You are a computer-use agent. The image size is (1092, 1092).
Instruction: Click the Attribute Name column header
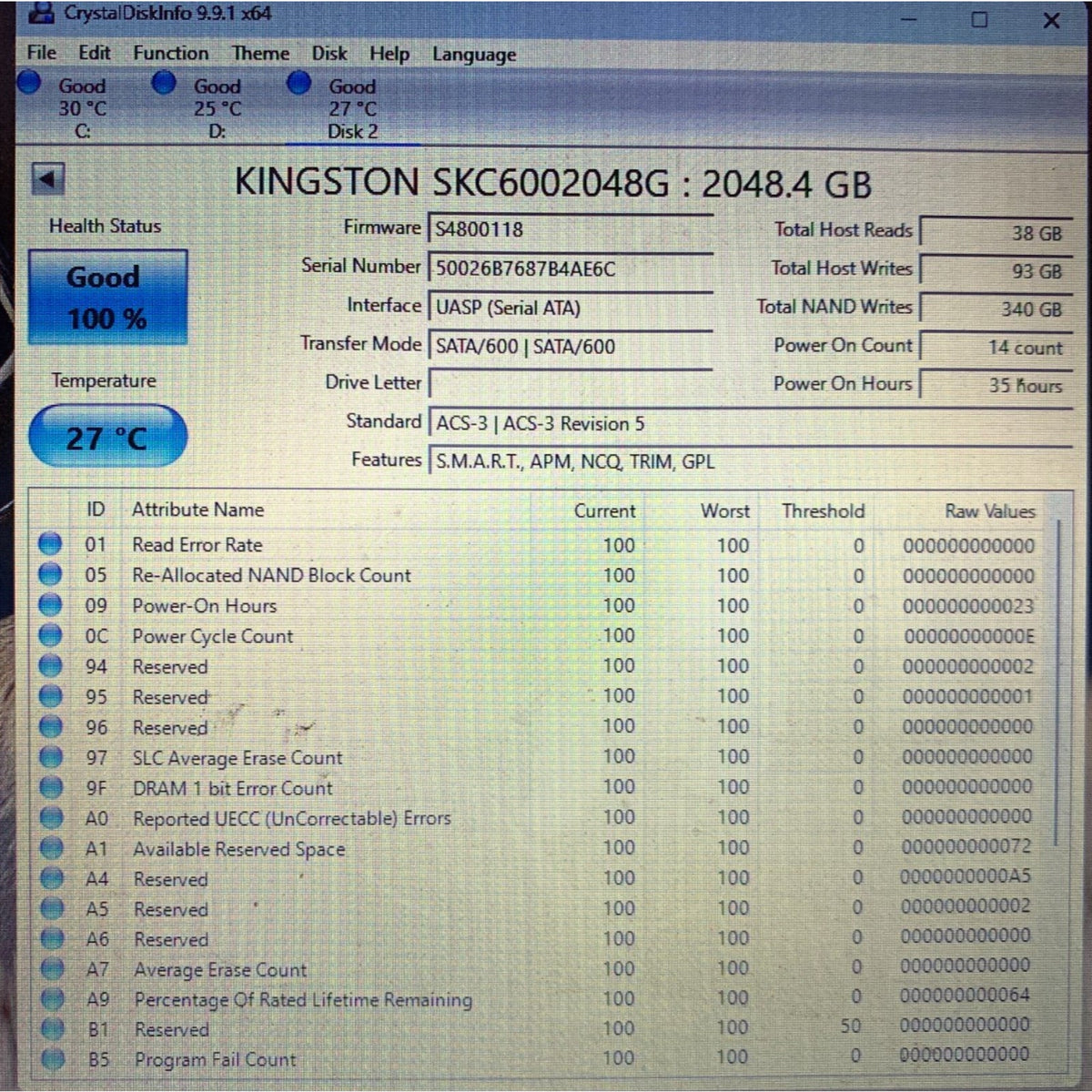[x=197, y=510]
